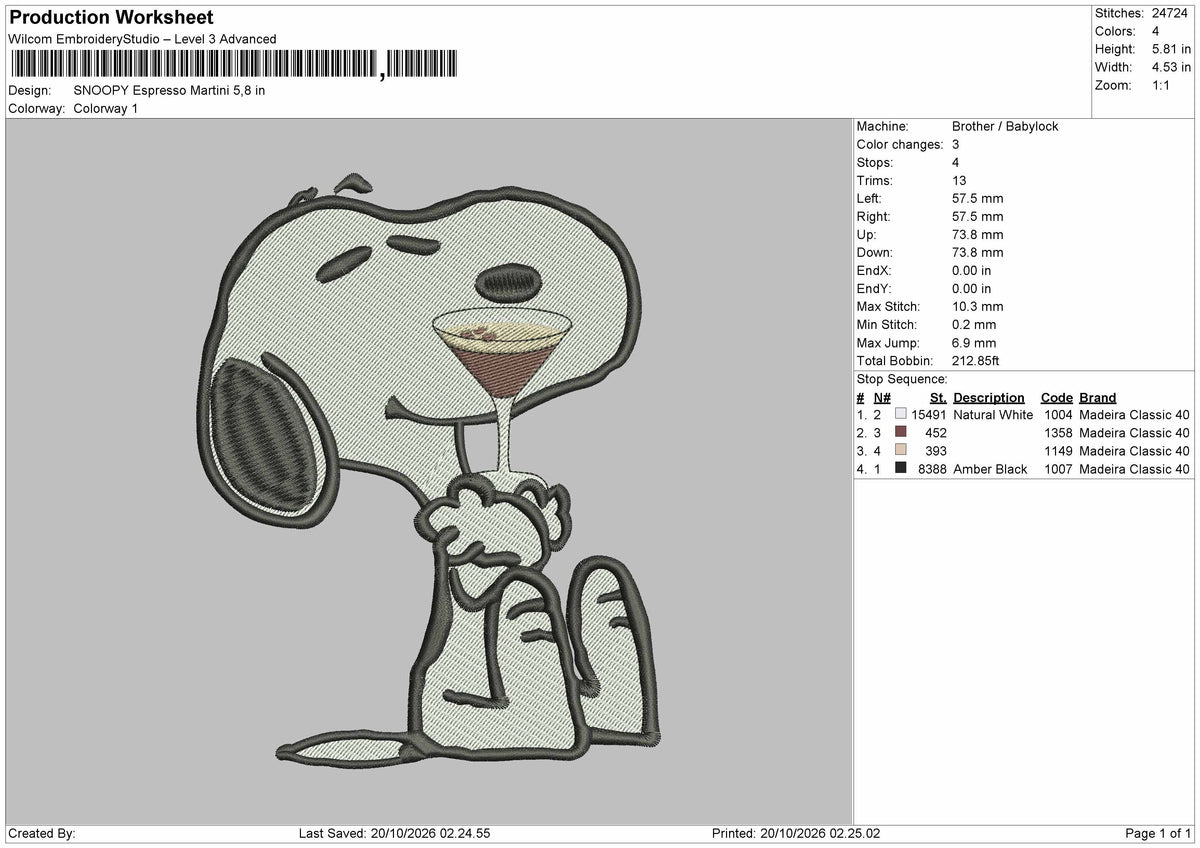The image size is (1200, 848).
Task: Click thread code 1007
Action: pos(1058,469)
